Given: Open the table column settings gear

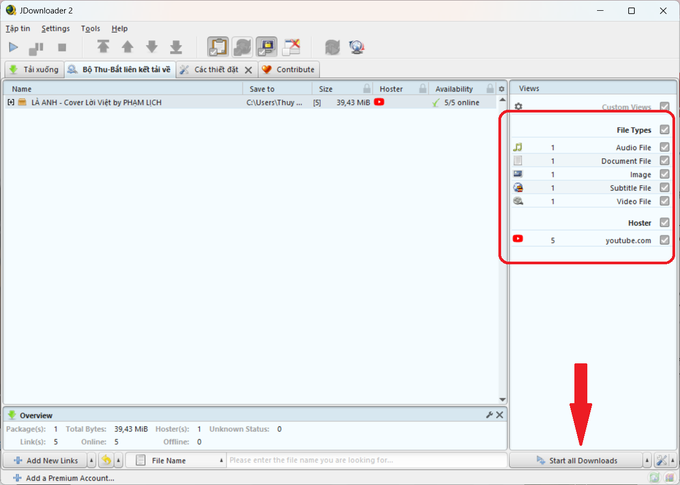Looking at the screenshot, I should (x=501, y=89).
